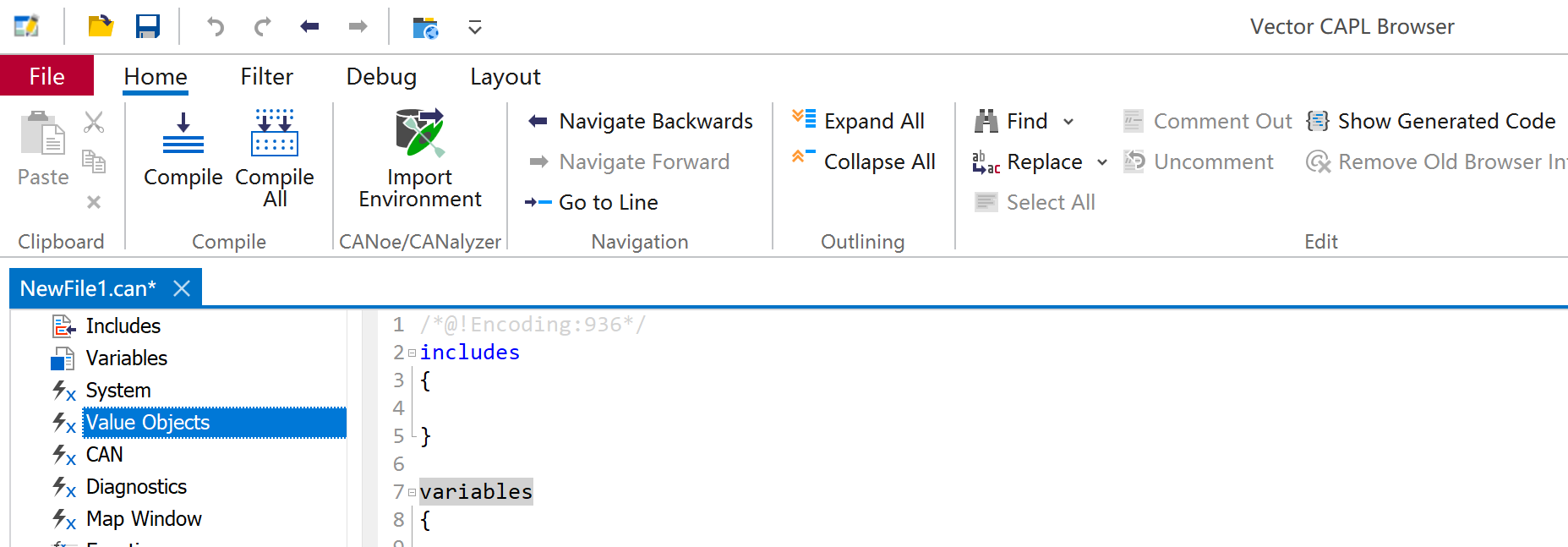Click Import Environment icon
1568x547 pixels.
tap(419, 134)
